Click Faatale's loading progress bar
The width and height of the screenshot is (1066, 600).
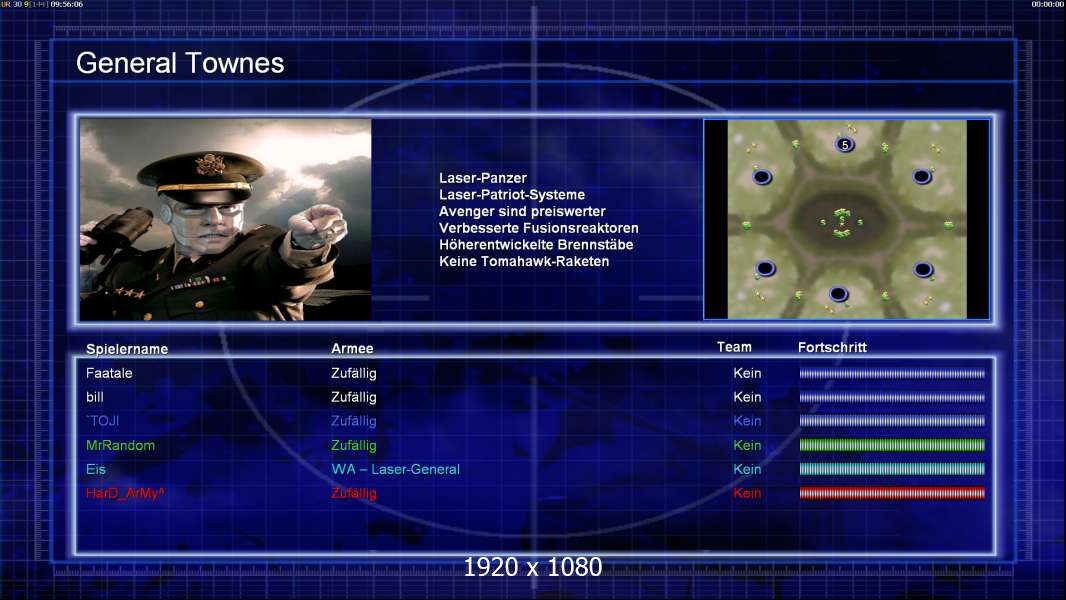click(x=892, y=373)
